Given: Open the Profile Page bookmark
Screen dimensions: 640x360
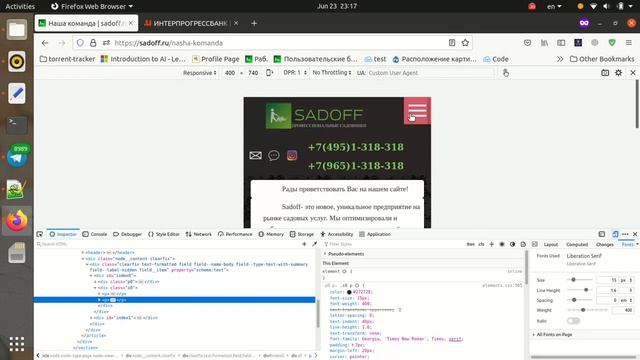Looking at the screenshot, I should (216, 59).
